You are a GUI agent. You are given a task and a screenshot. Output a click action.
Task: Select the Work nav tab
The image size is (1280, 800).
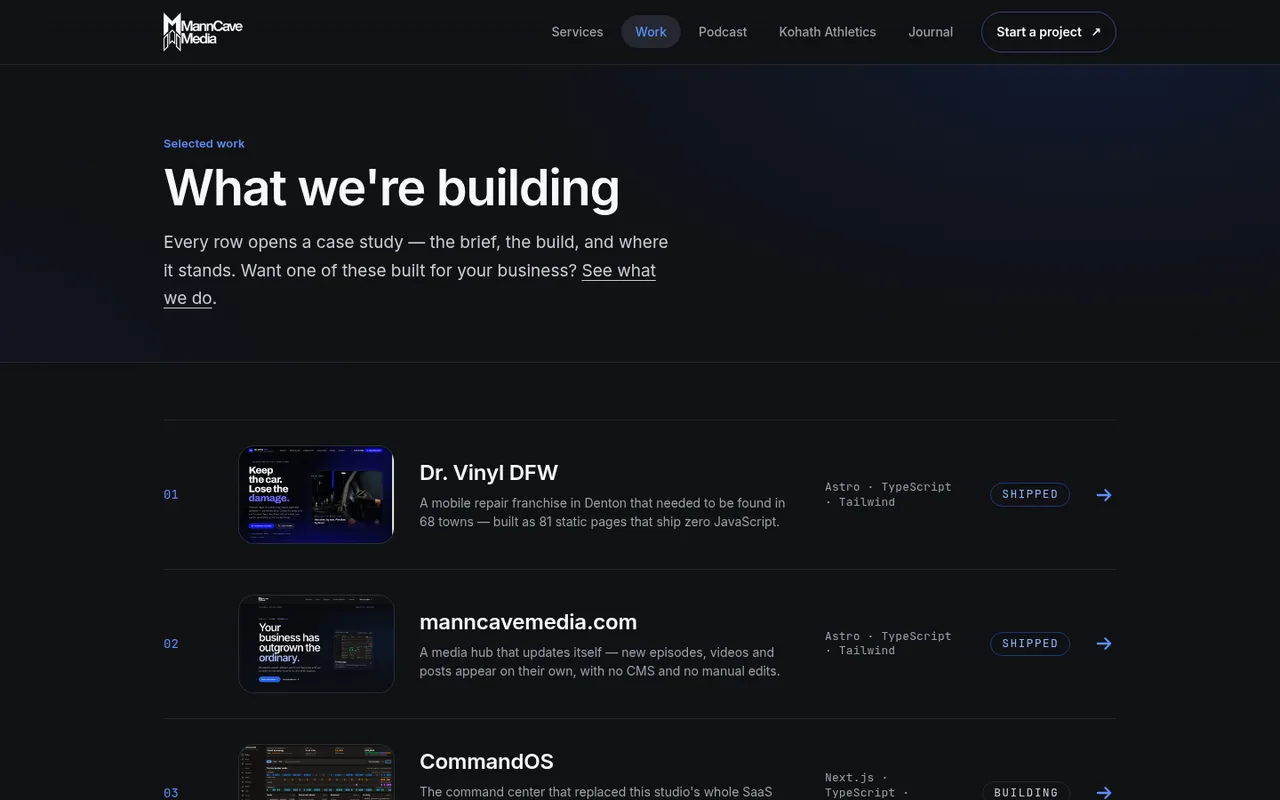point(651,32)
